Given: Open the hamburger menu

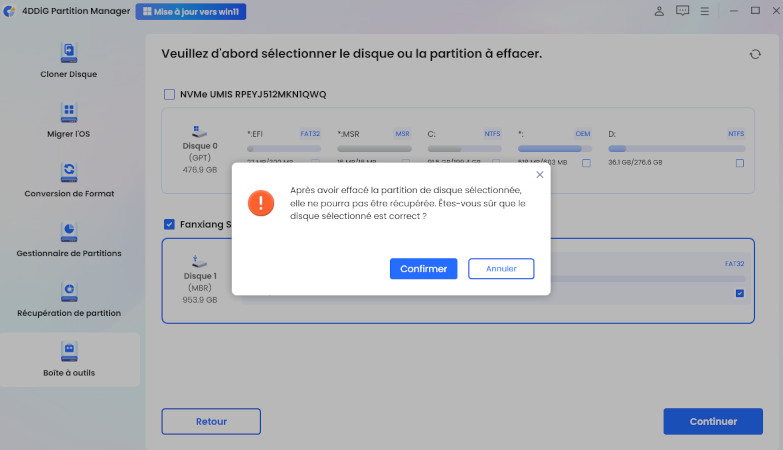Looking at the screenshot, I should point(705,11).
